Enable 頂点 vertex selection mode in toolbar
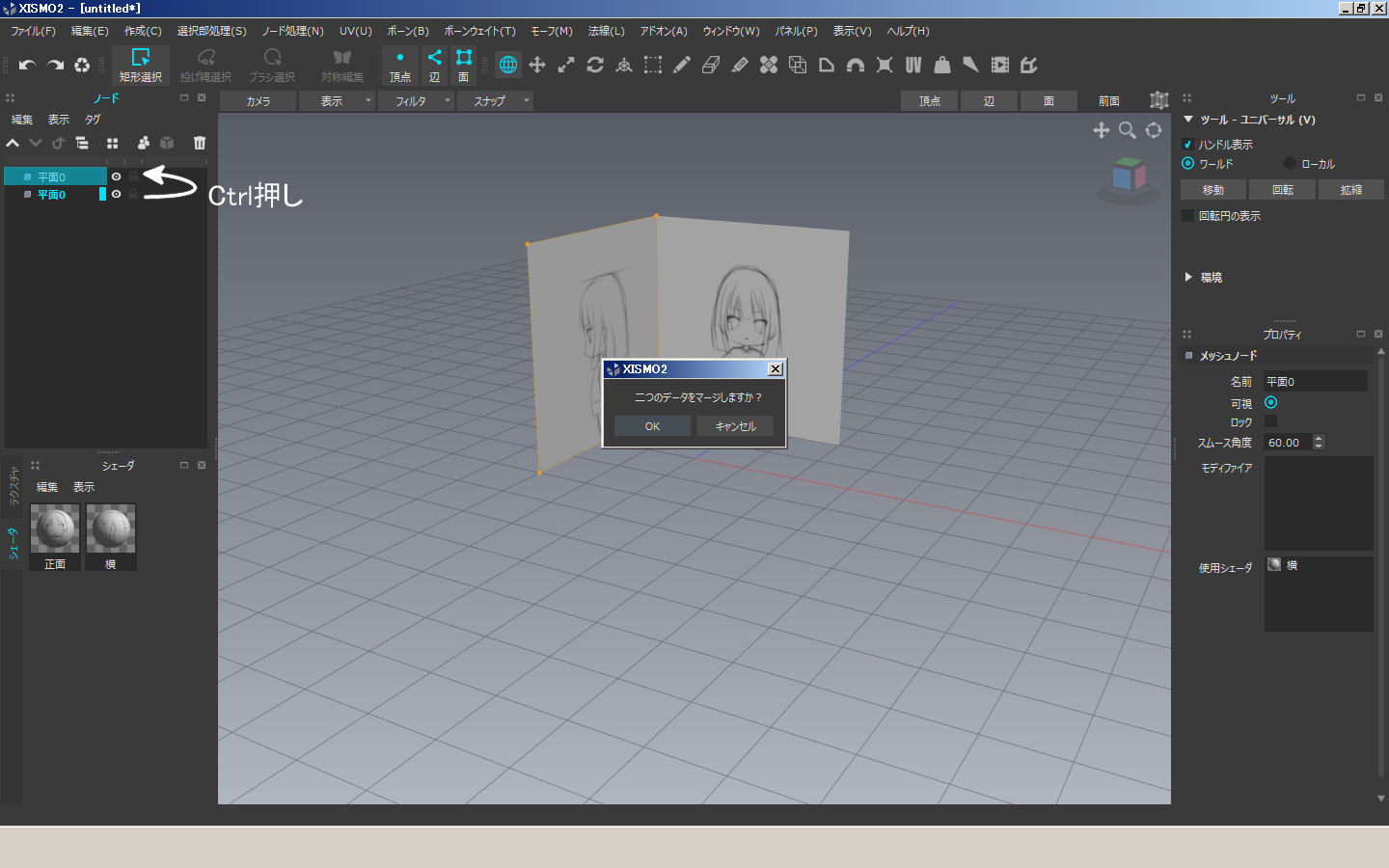1389x868 pixels. tap(400, 65)
